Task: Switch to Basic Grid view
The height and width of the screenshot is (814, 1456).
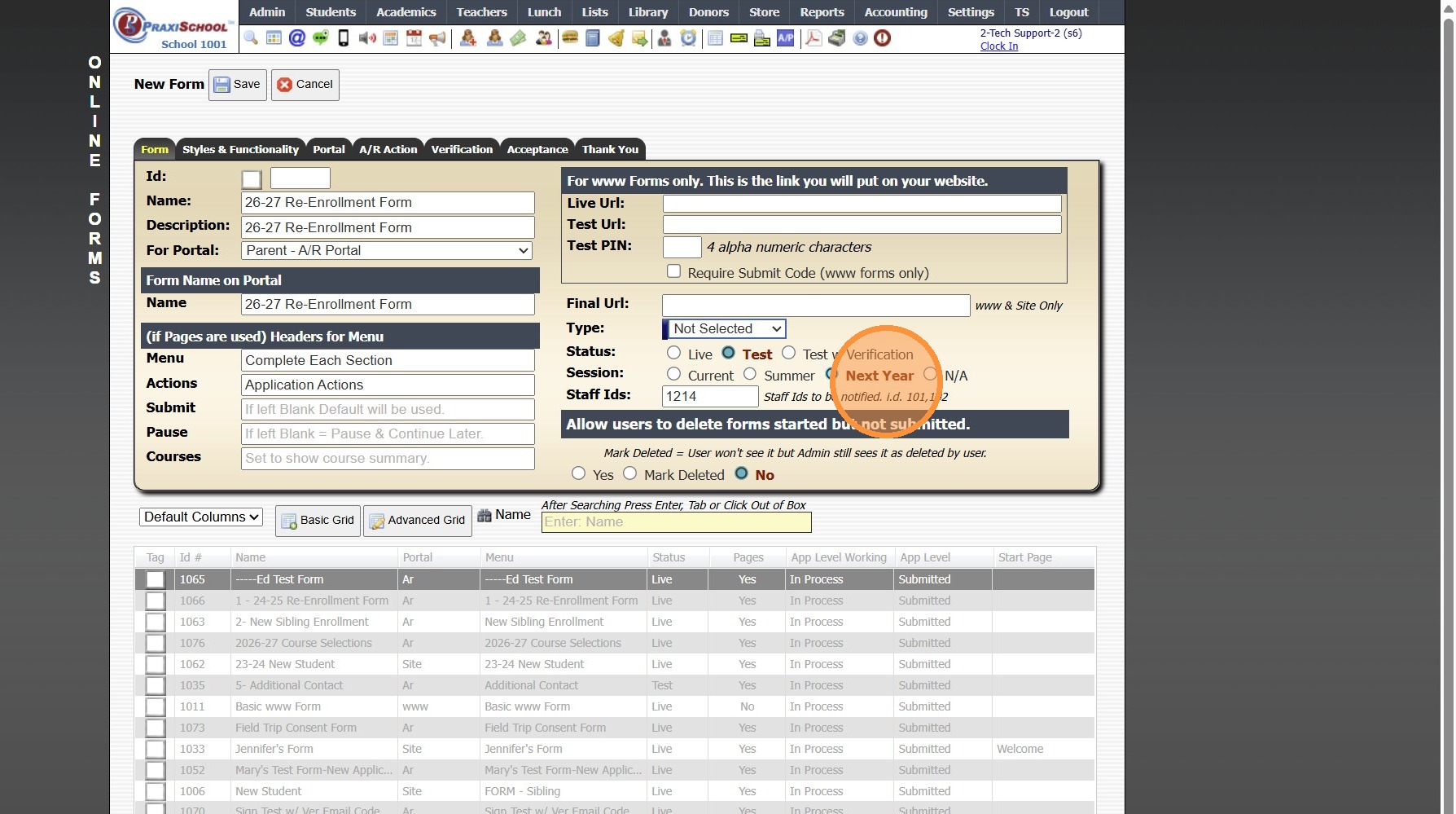Action: [318, 521]
